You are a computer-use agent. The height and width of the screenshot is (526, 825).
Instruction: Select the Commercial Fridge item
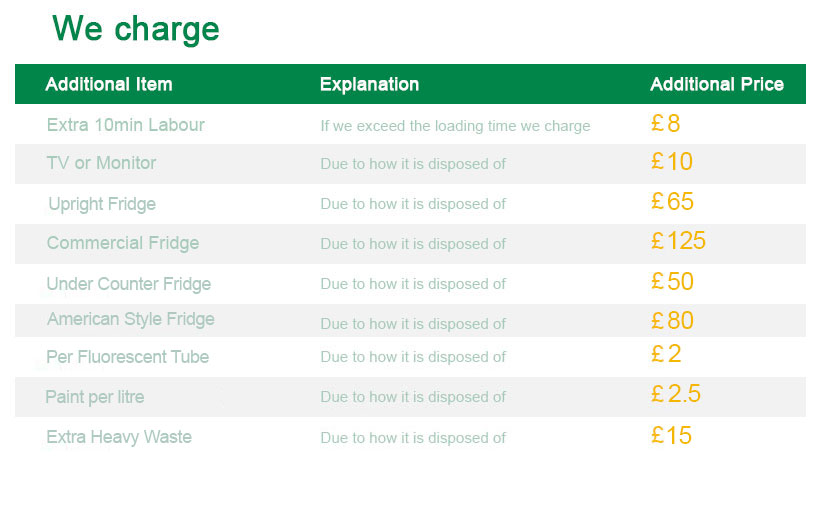pos(123,243)
